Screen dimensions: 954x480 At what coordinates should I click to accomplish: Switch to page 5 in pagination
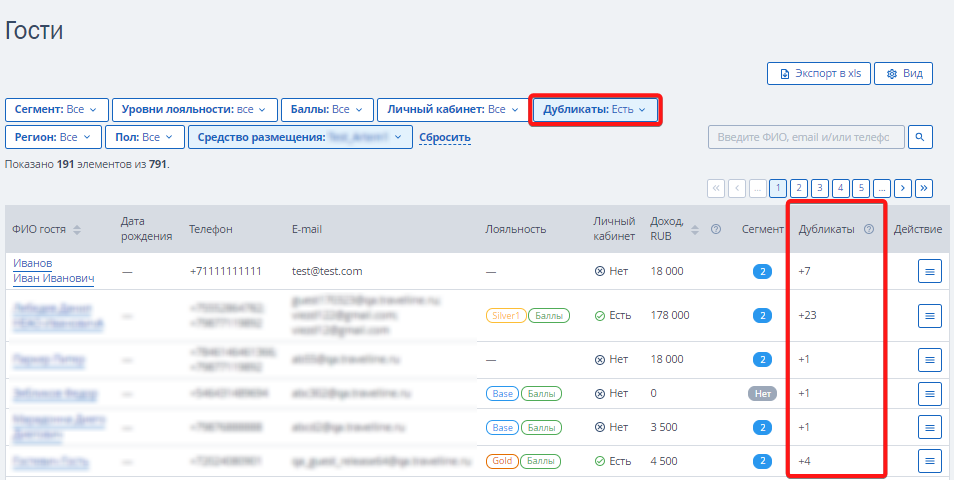point(861,189)
